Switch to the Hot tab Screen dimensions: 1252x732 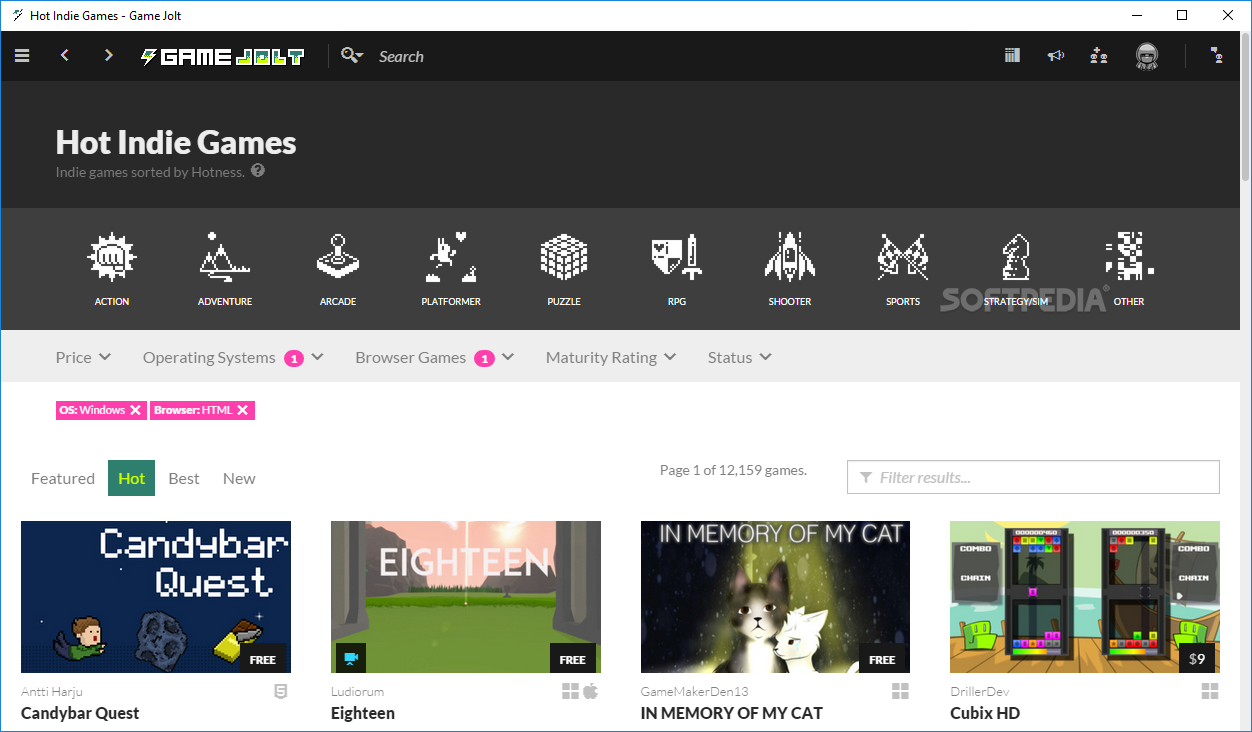(x=132, y=478)
